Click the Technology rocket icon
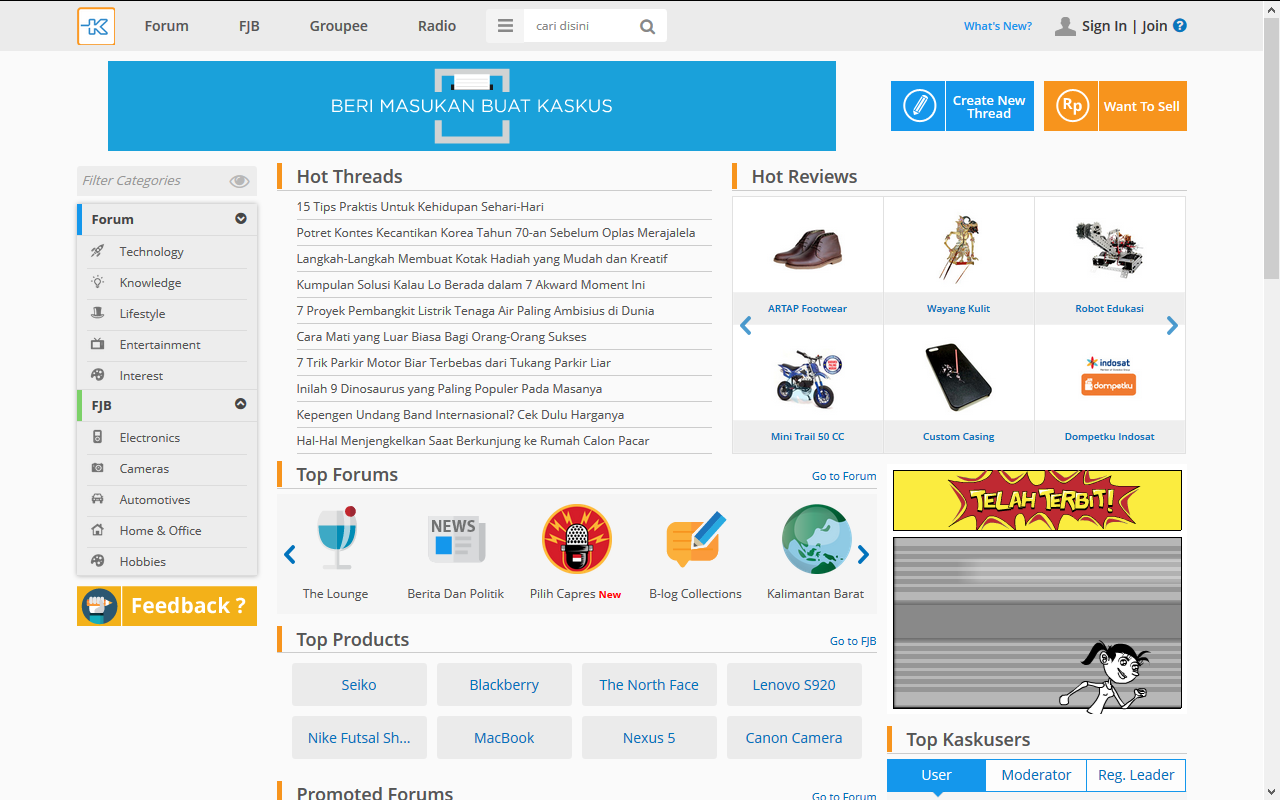This screenshot has width=1280, height=800. point(97,251)
